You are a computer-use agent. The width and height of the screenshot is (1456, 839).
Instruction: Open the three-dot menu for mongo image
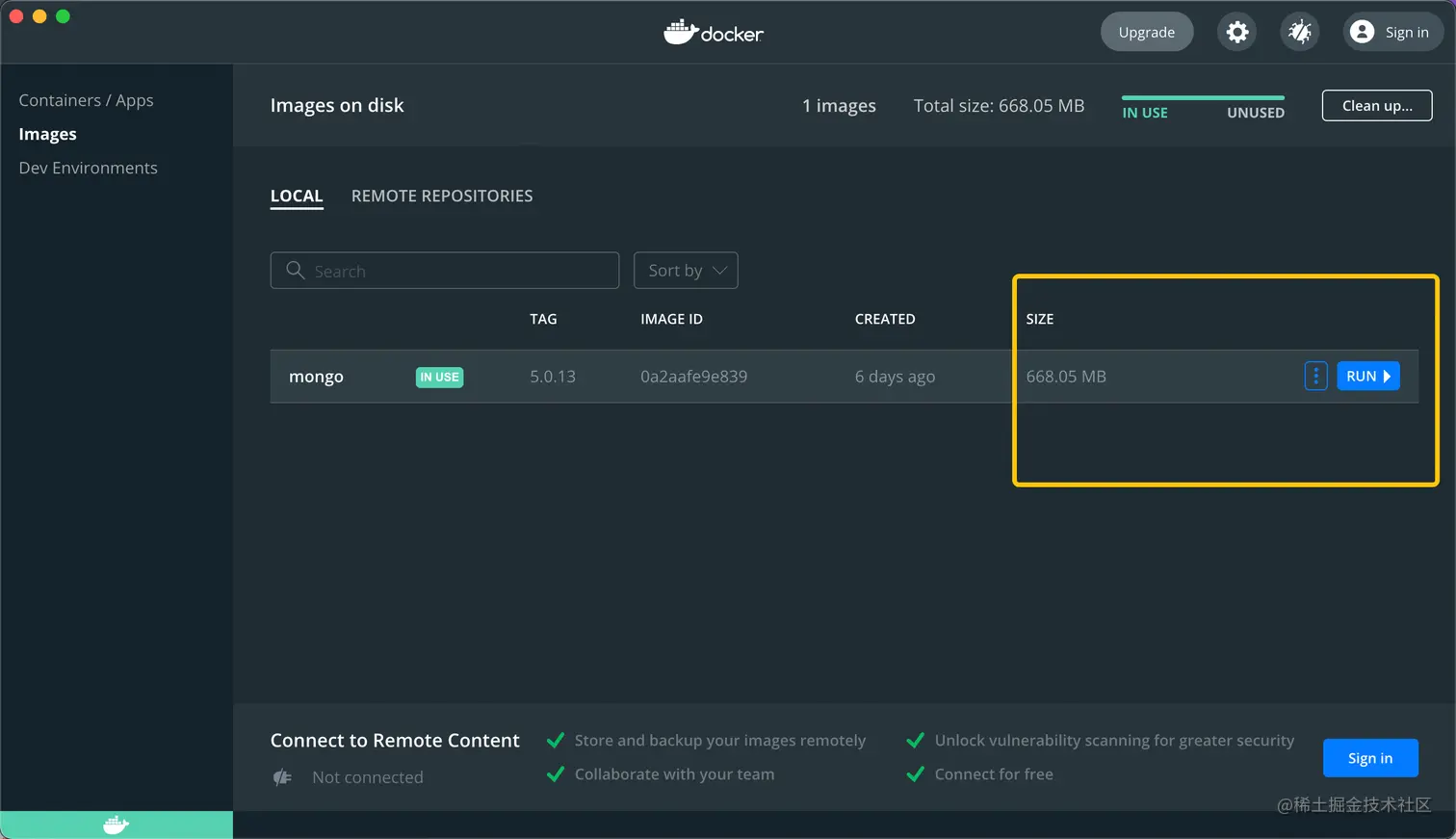point(1315,376)
